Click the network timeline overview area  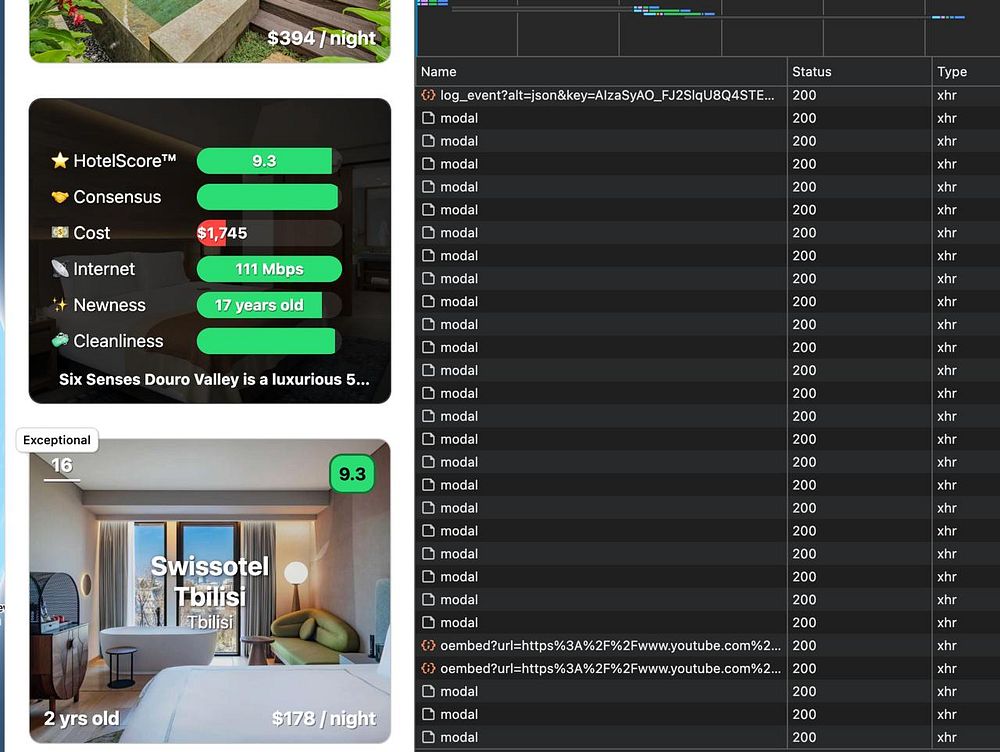pyautogui.click(x=707, y=28)
